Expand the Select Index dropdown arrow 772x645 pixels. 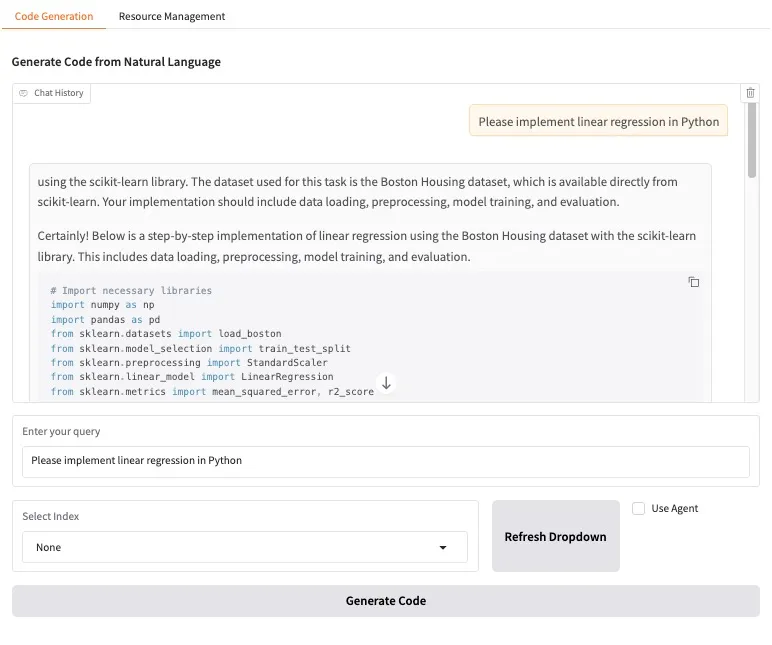pyautogui.click(x=443, y=548)
